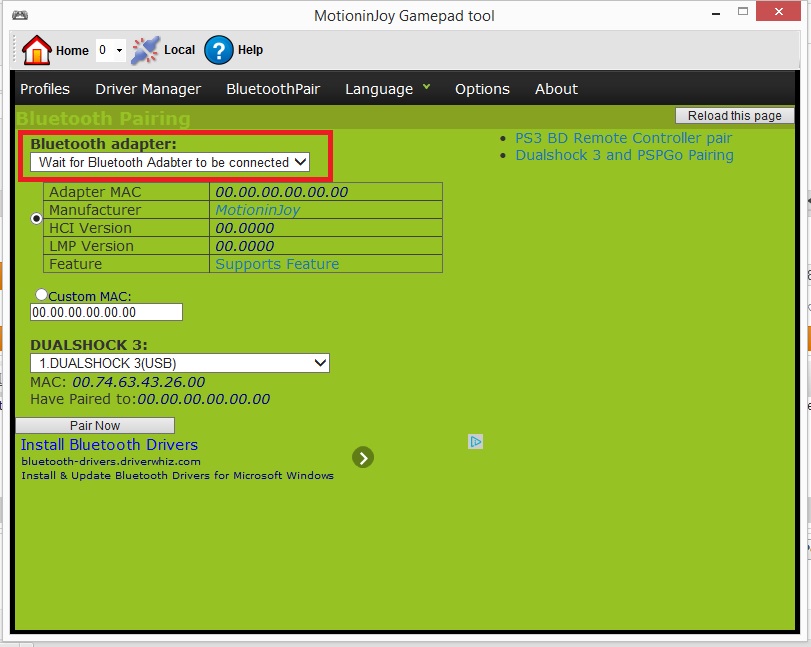The image size is (811, 647).
Task: Expand the Language menu arrow
Action: click(426, 87)
